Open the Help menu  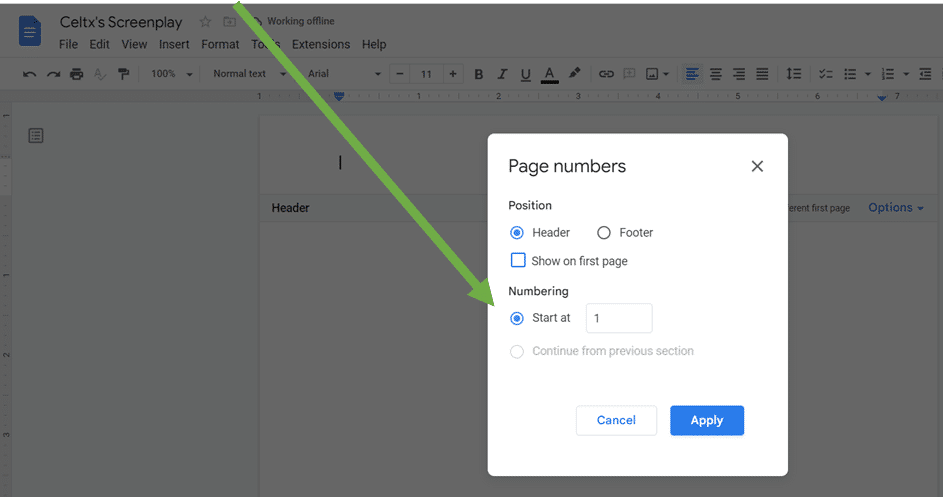pos(374,45)
